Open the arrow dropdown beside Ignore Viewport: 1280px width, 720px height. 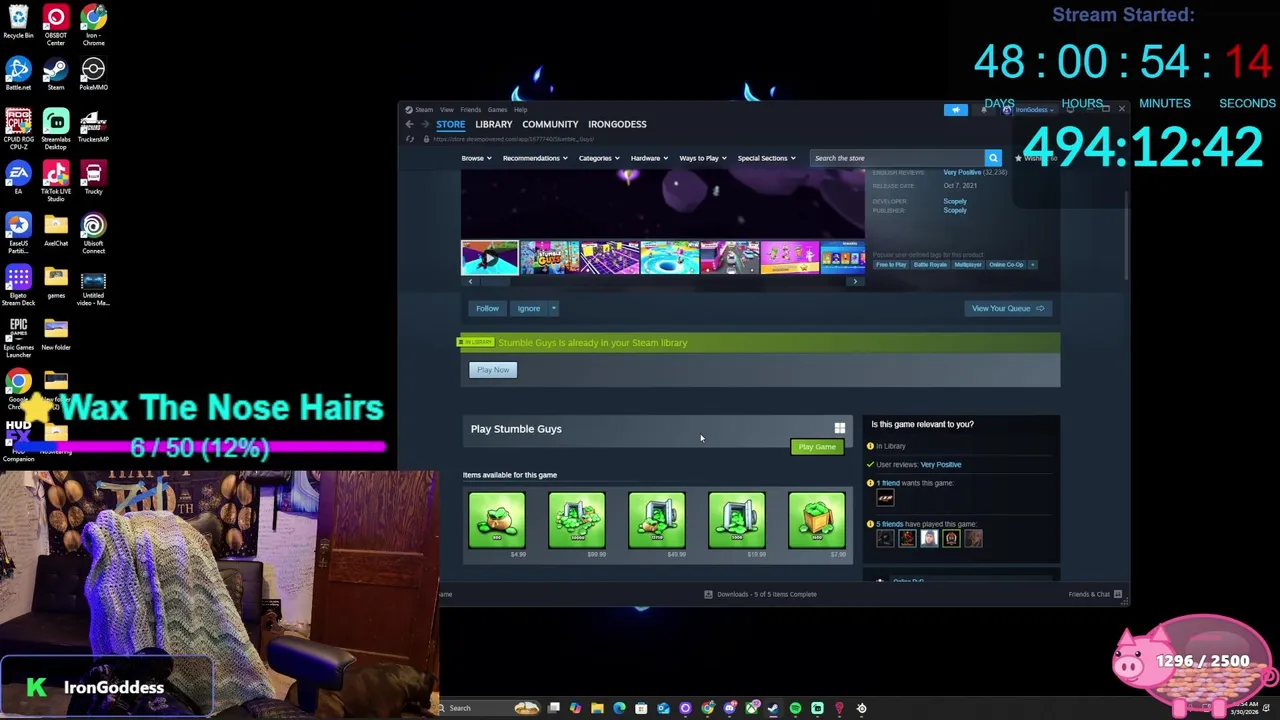(553, 308)
